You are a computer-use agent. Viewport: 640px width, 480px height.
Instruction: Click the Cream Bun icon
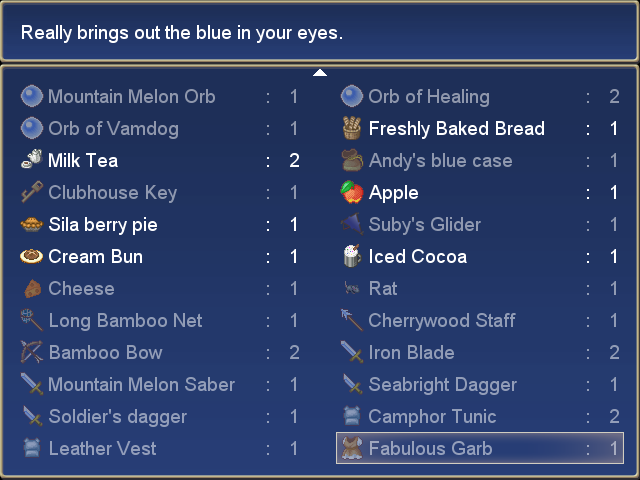point(31,256)
